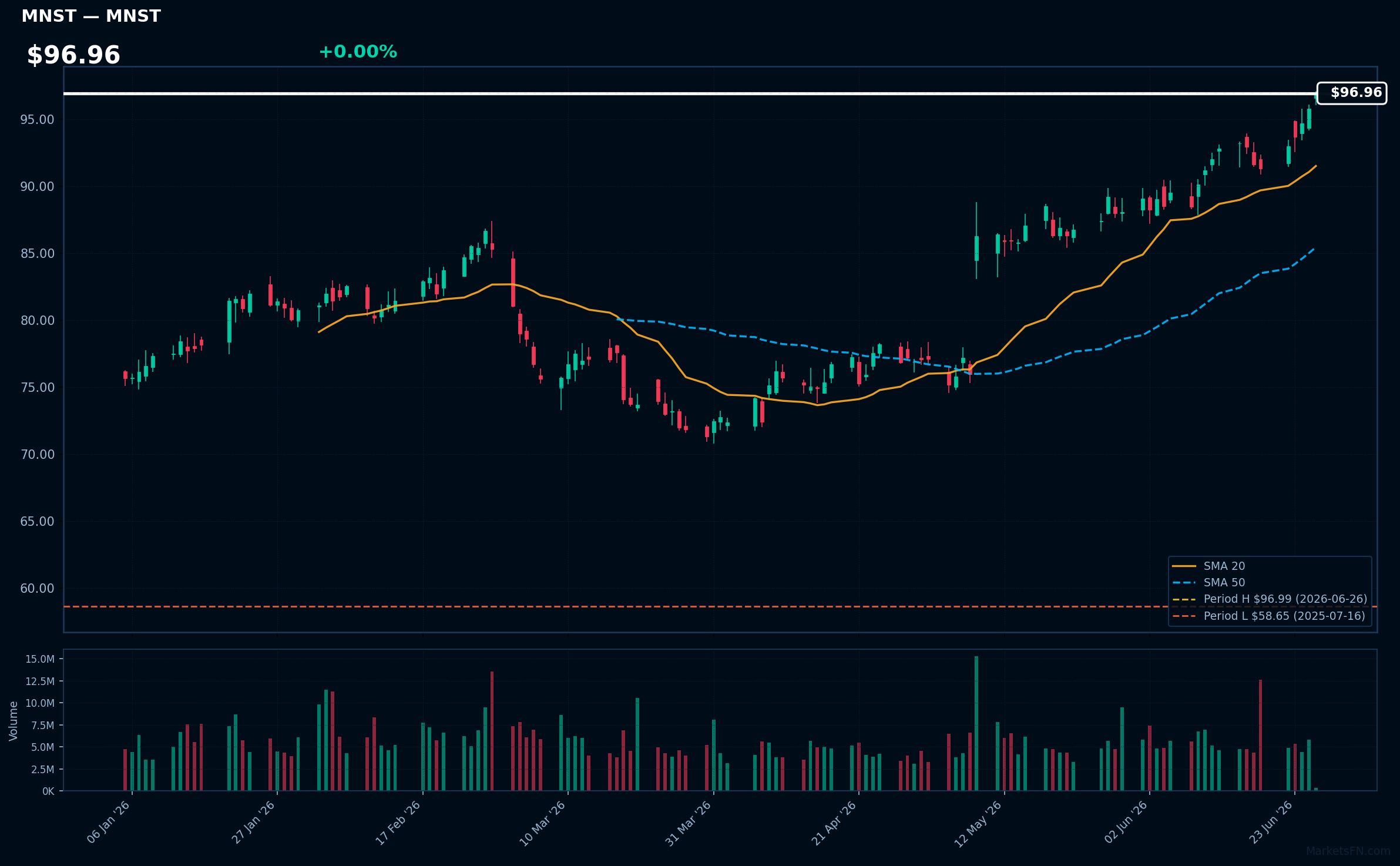Click the large $96.96 price heading
Viewport: 1400px width, 866px height.
(73, 55)
